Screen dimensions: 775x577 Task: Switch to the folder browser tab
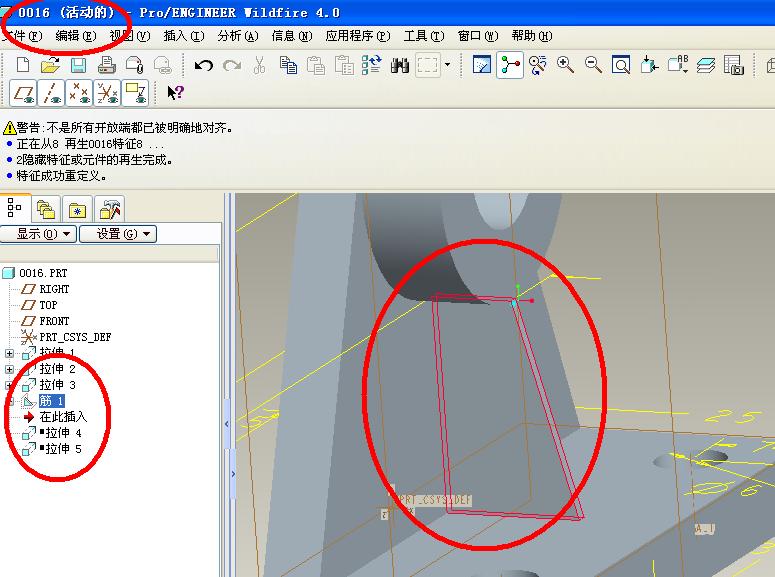click(46, 210)
